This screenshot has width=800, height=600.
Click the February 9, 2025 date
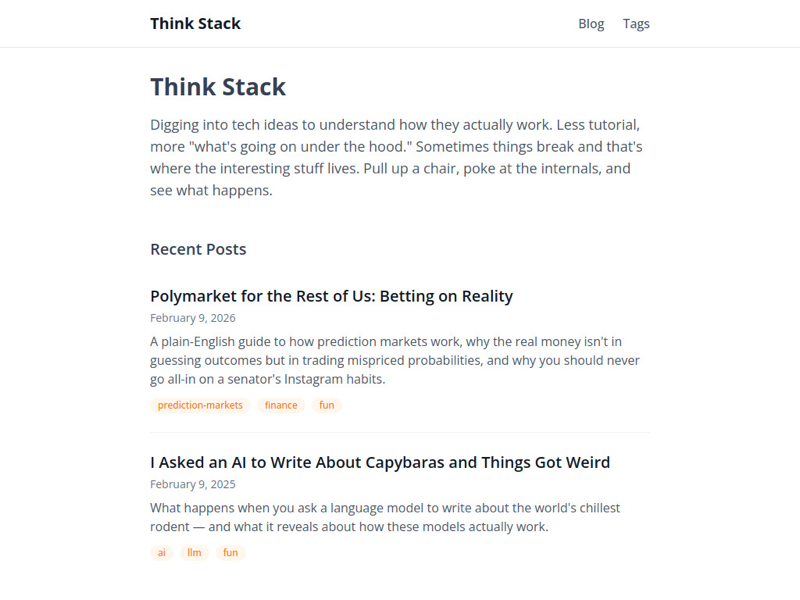point(192,484)
